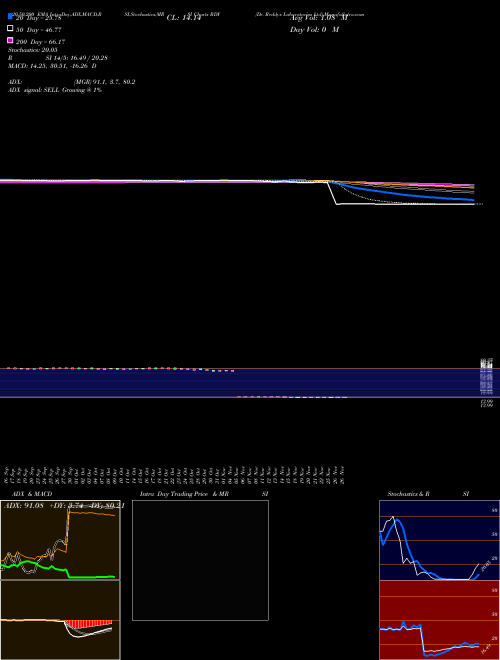Screen dimensions: 500x660
Task: Open the red-background RSI chart panel
Action: coord(439,620)
